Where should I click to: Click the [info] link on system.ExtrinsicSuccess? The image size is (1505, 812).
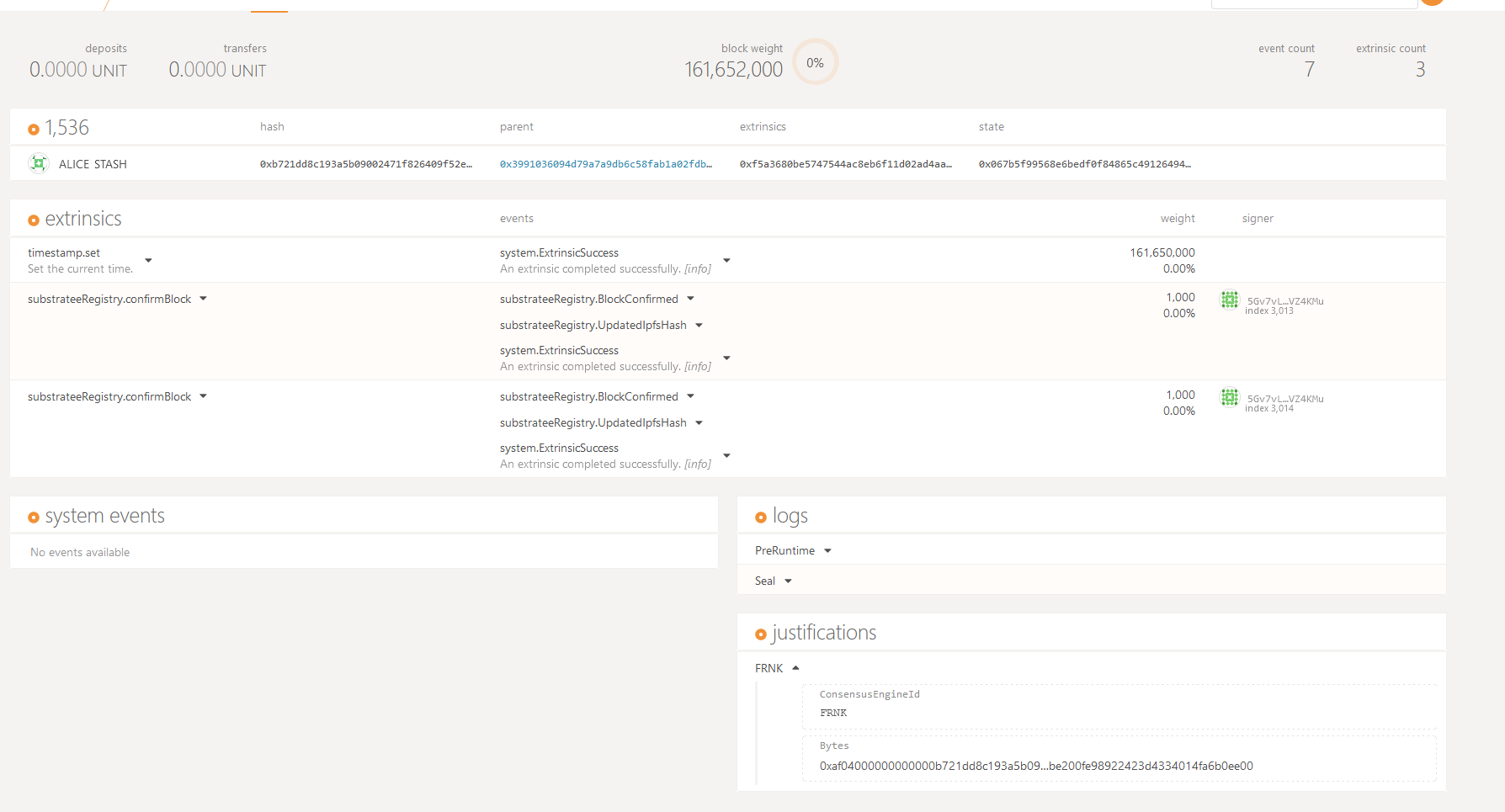698,268
